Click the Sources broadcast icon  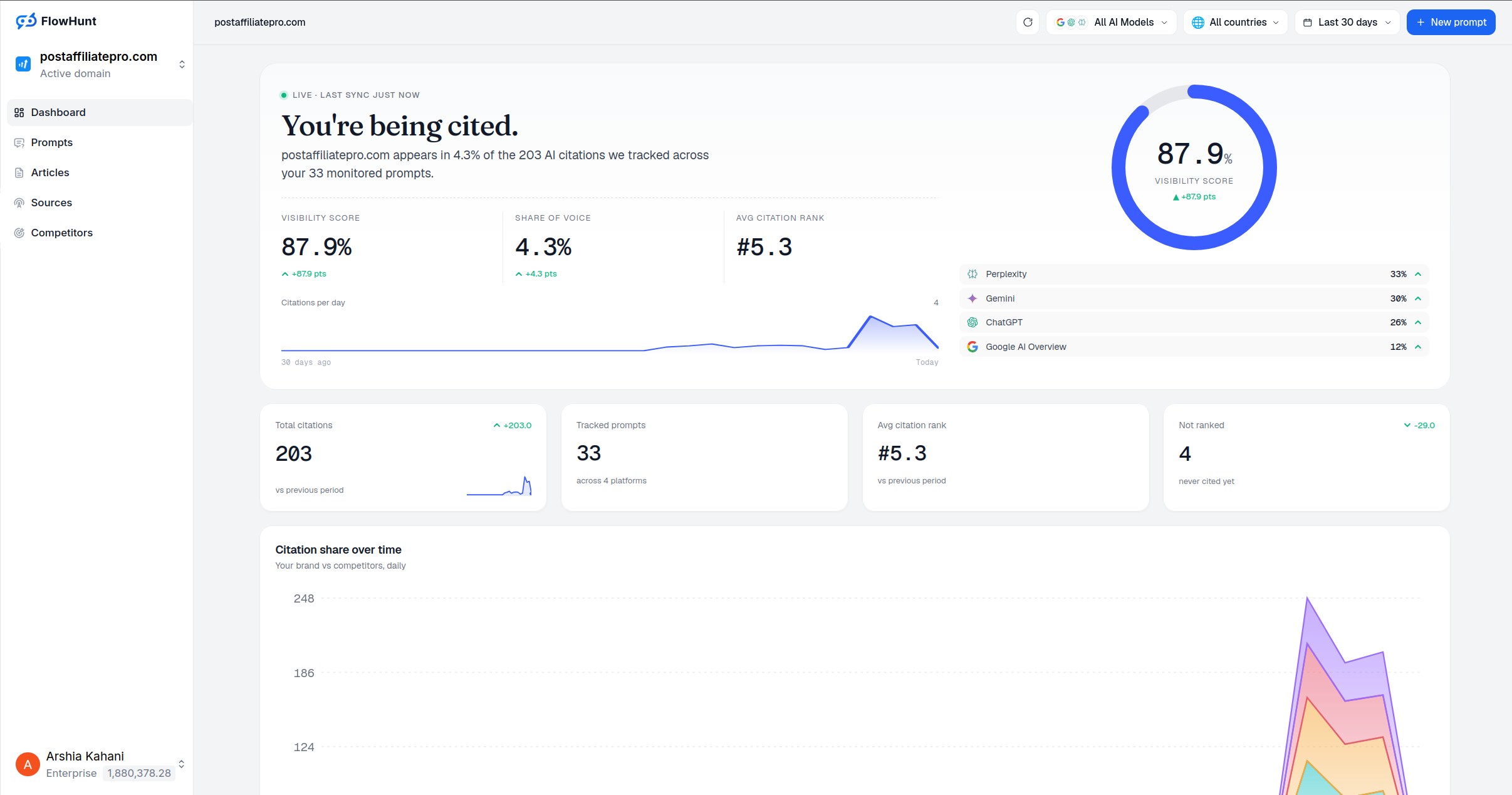pyautogui.click(x=19, y=203)
